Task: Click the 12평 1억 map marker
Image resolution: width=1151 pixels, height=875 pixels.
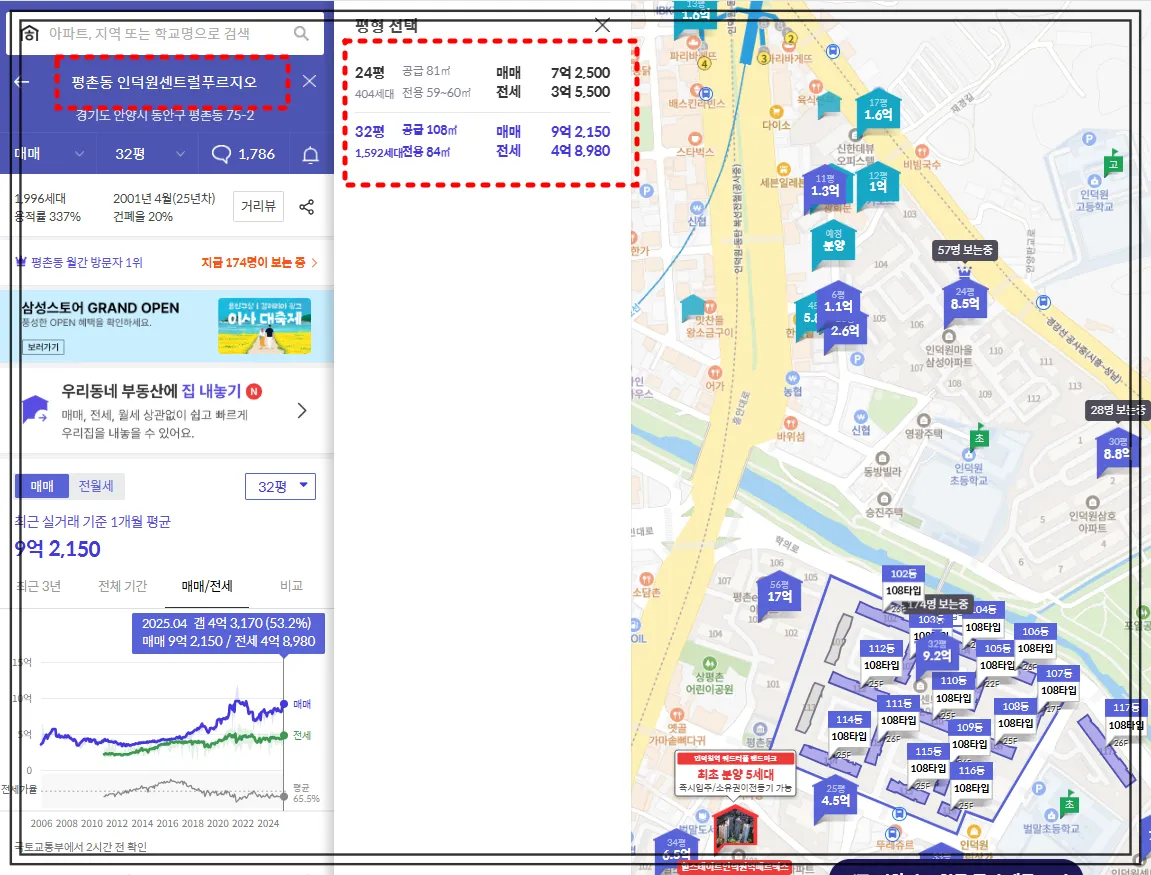Action: click(878, 184)
